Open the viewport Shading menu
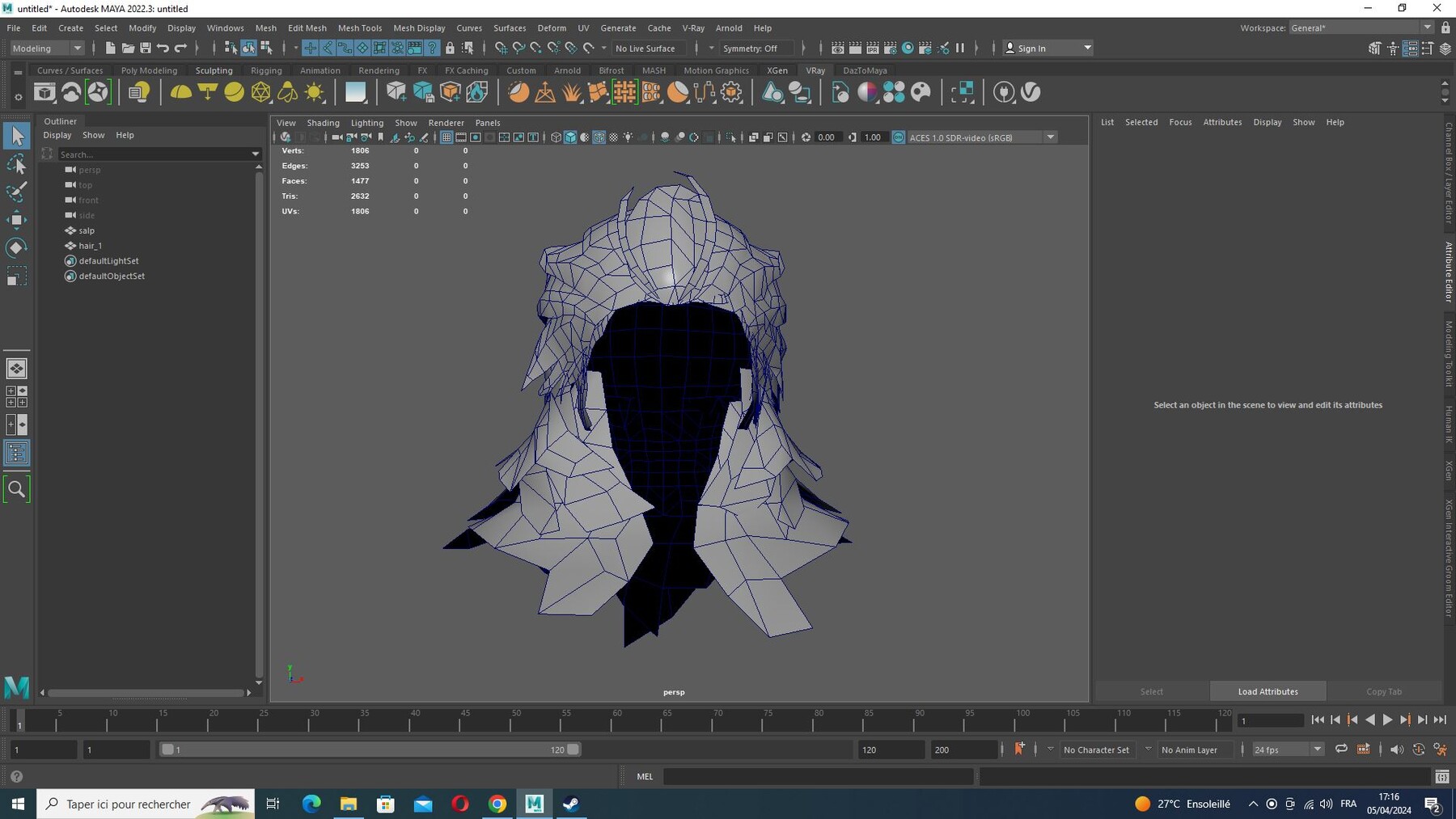 click(x=323, y=123)
